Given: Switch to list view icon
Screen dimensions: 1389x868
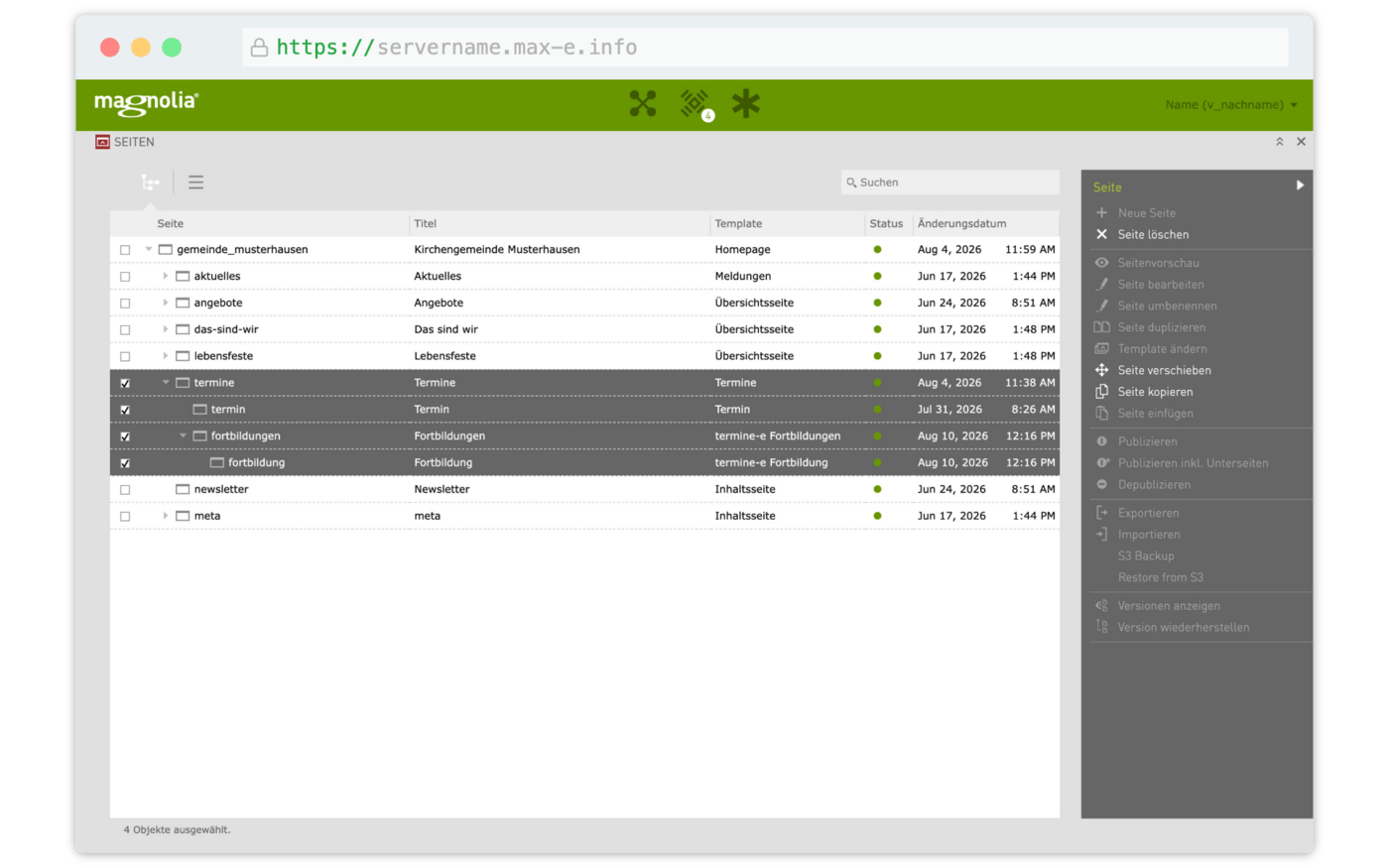Looking at the screenshot, I should (195, 183).
